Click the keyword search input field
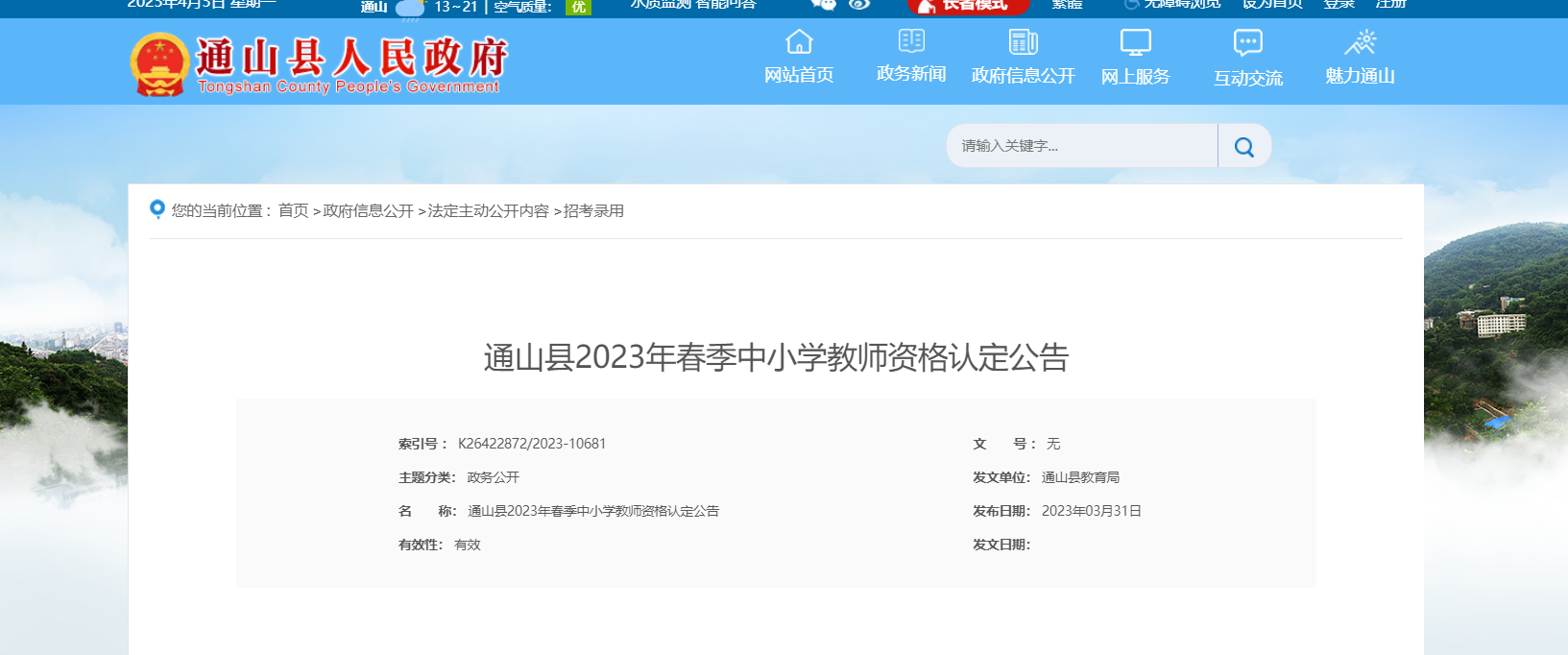Viewport: 1568px width, 655px height. 1081,146
